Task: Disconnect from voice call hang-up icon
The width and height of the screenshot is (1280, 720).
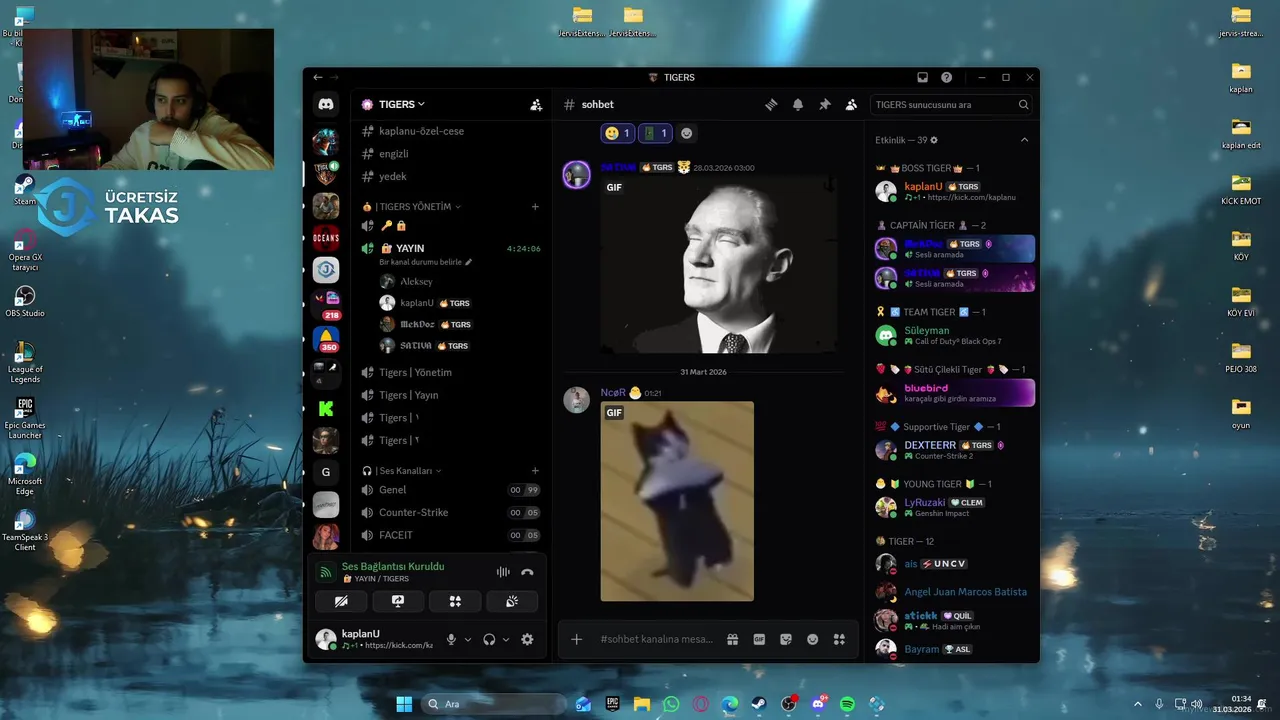Action: pos(527,572)
